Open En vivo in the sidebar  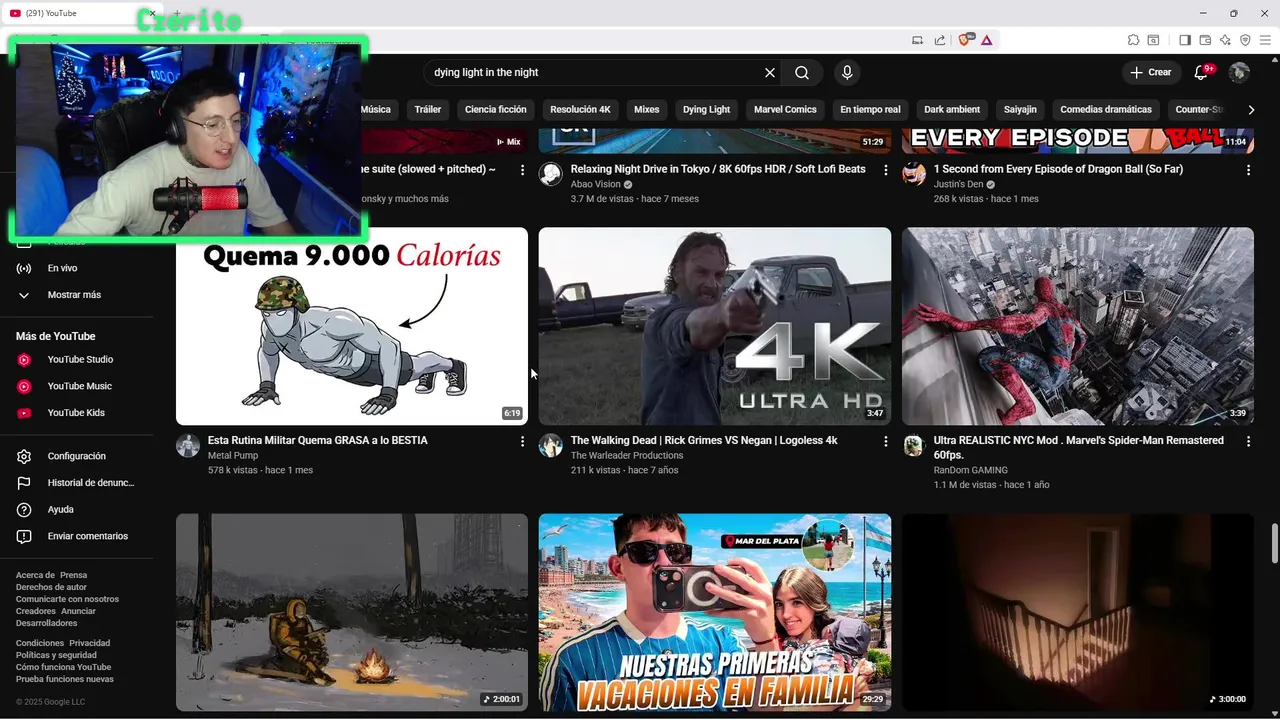point(76,268)
